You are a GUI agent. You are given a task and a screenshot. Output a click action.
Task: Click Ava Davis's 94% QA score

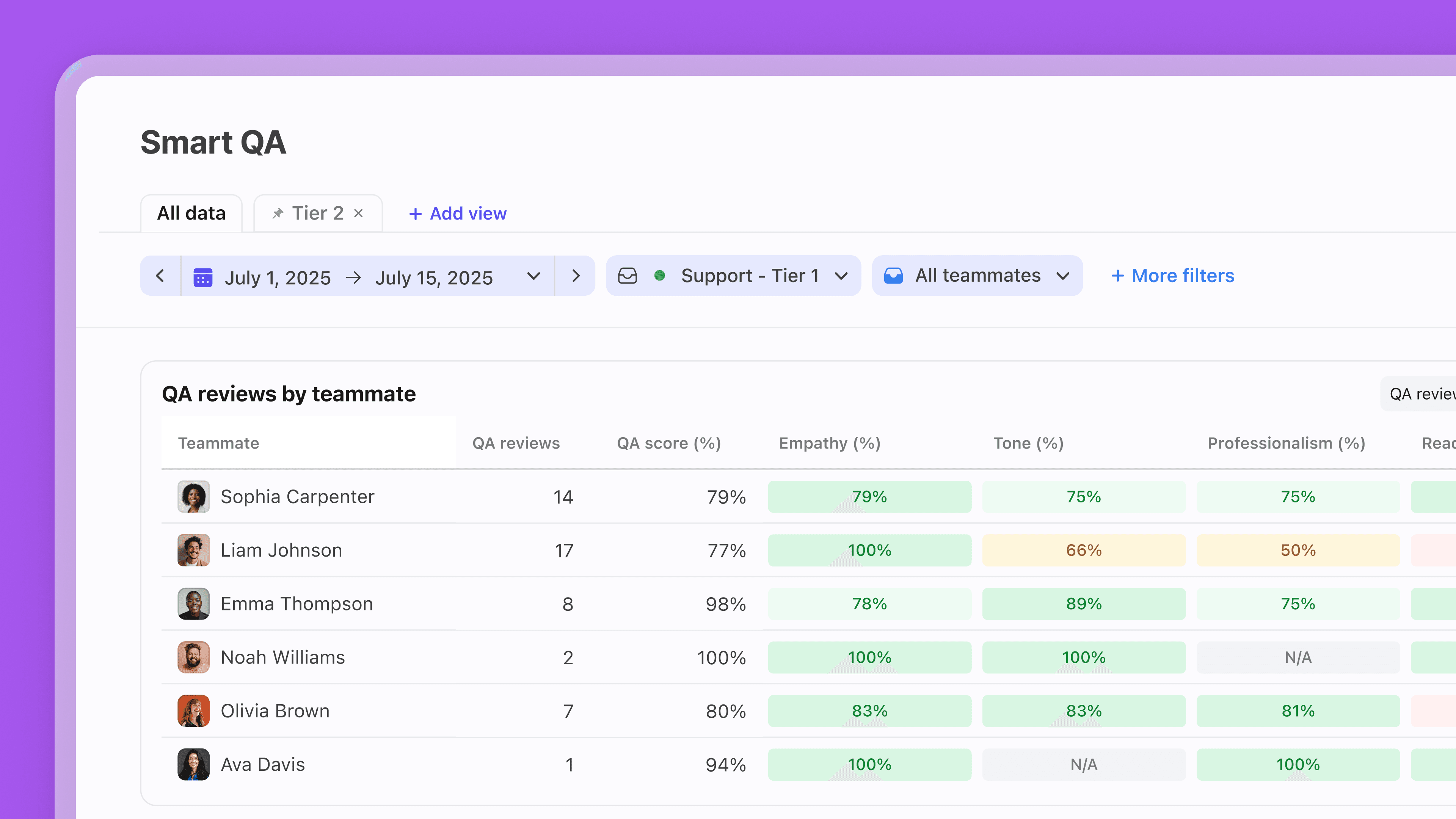tap(726, 765)
